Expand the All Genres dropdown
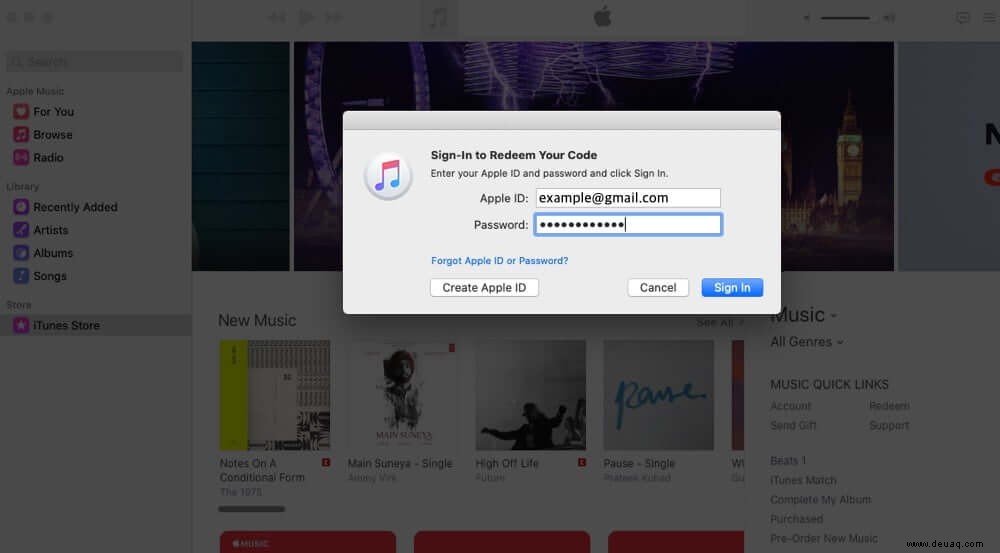This screenshot has width=1000, height=553. tap(807, 342)
